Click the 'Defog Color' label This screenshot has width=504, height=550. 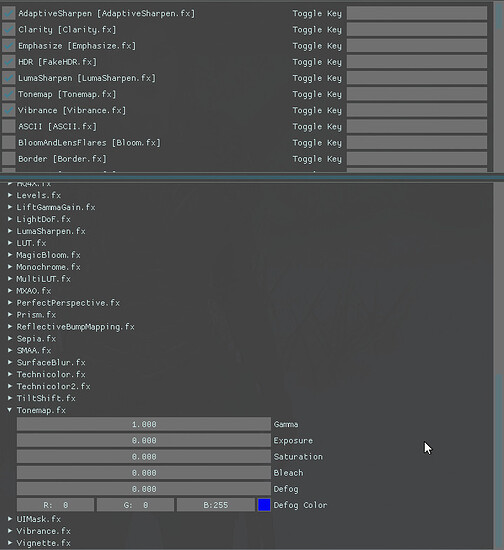tap(300, 505)
